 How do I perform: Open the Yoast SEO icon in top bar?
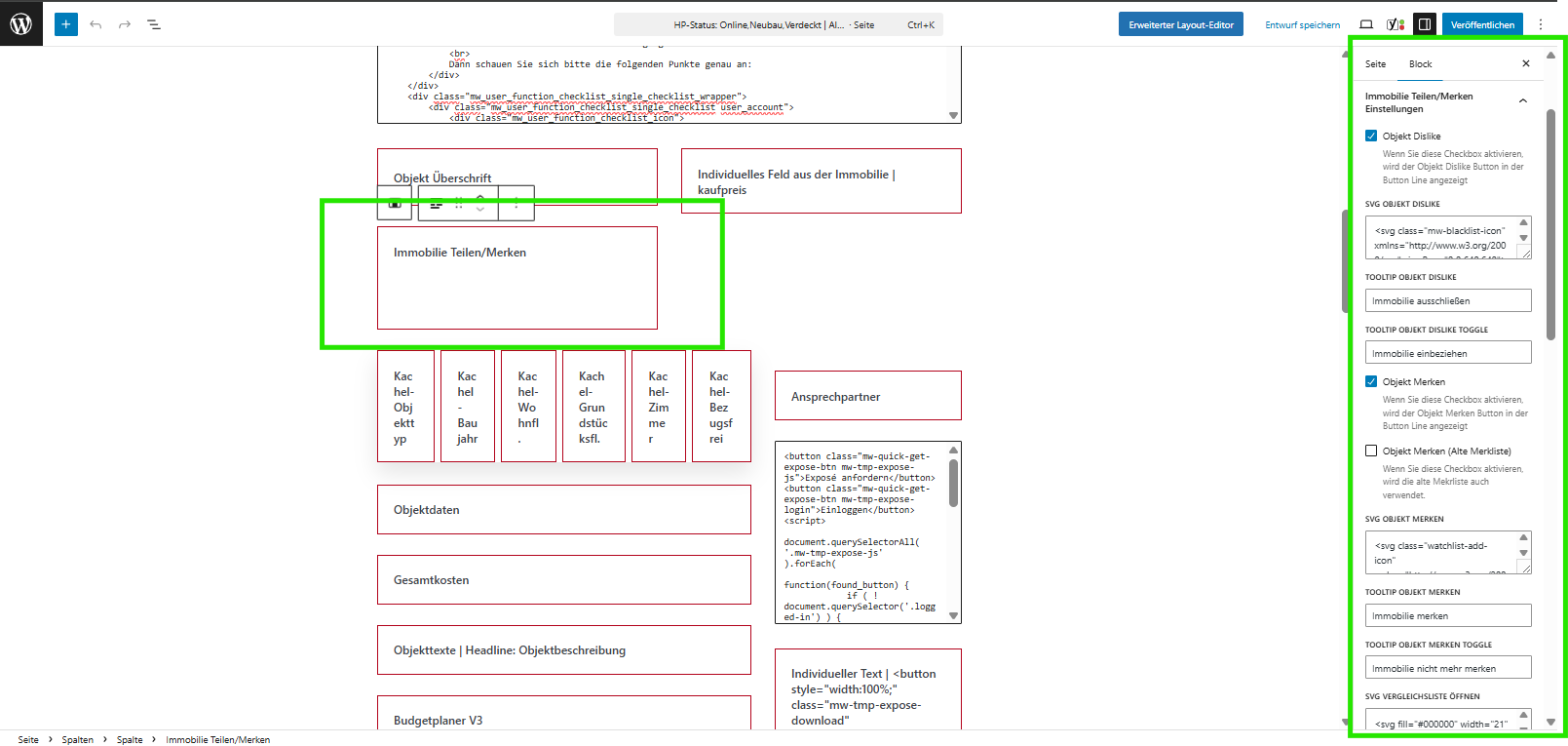tap(1396, 24)
